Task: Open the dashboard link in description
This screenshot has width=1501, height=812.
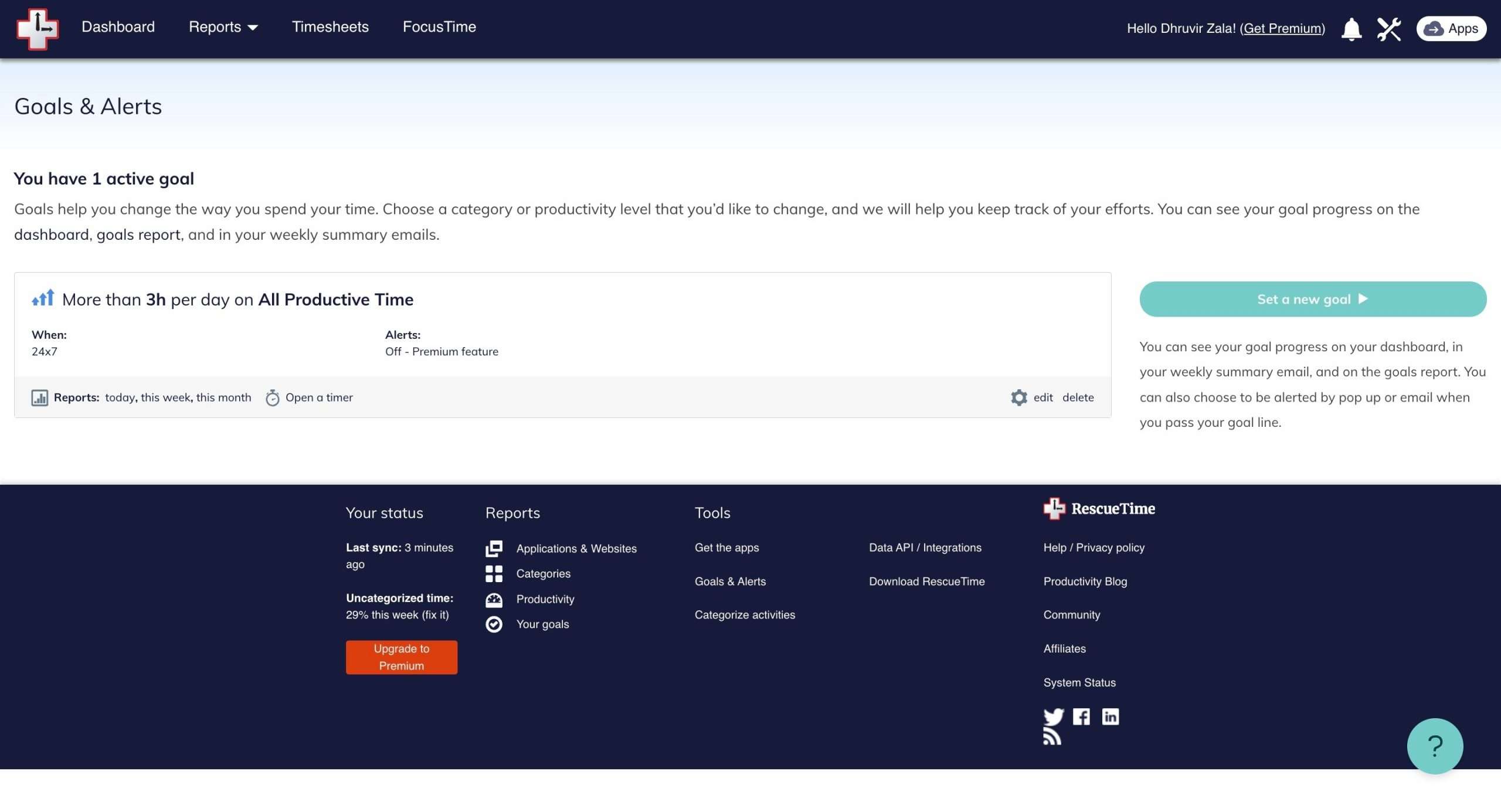Action: pos(52,235)
